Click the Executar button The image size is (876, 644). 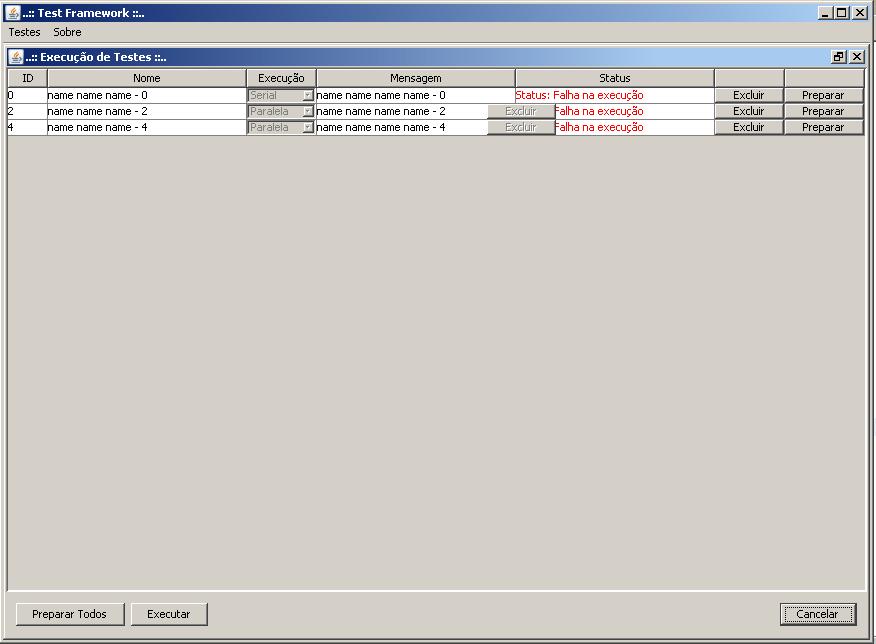click(x=169, y=614)
